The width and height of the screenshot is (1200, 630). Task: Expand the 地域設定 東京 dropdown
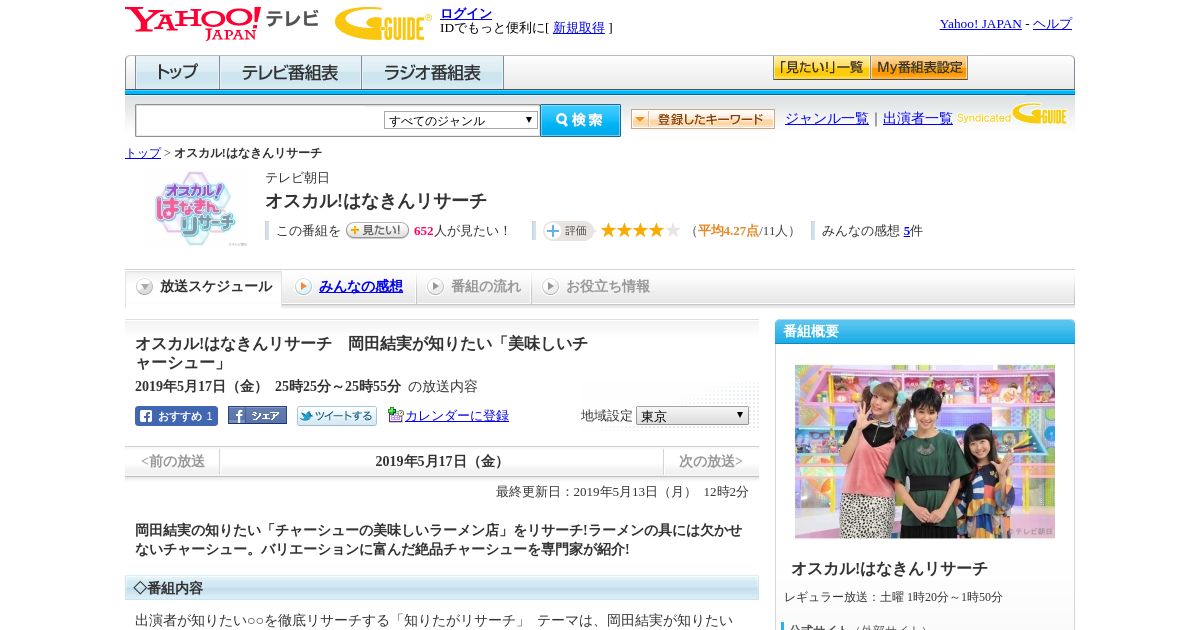[x=692, y=415]
